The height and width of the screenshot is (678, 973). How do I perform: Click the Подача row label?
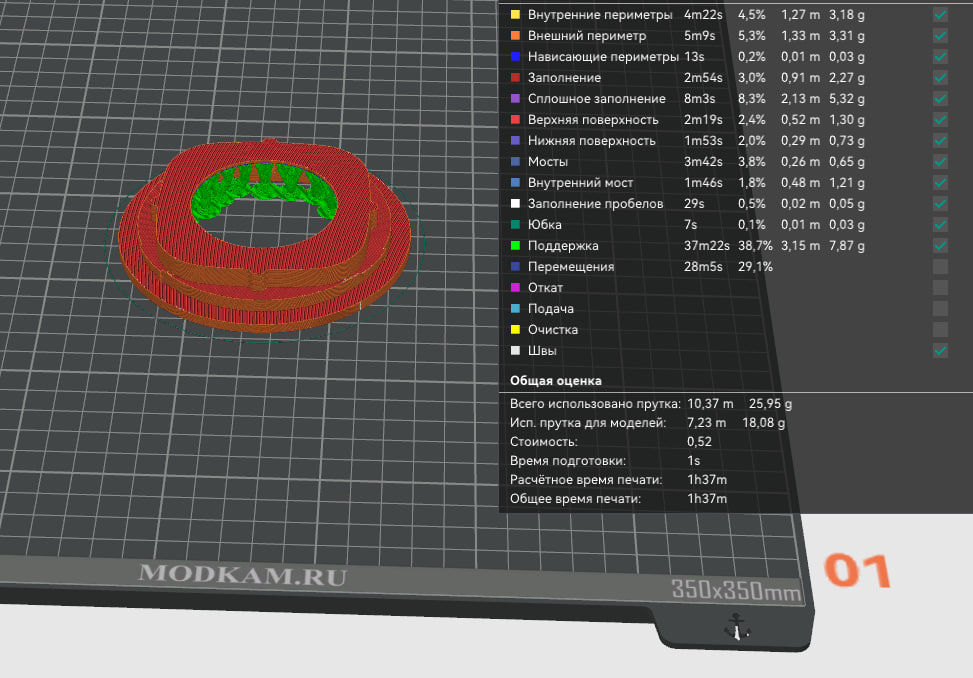tap(550, 309)
